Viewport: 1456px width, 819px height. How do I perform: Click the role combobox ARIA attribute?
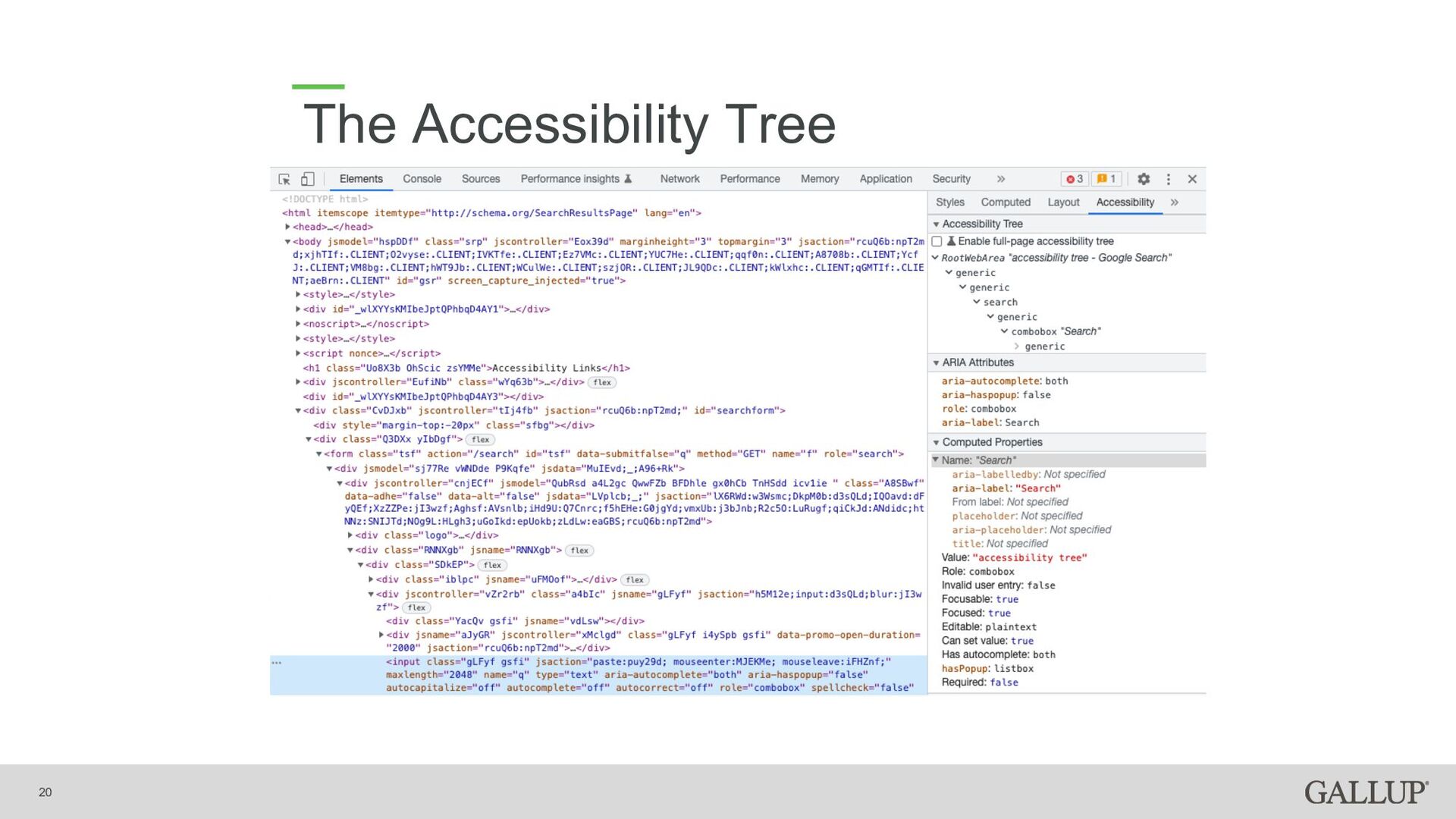pyautogui.click(x=979, y=409)
